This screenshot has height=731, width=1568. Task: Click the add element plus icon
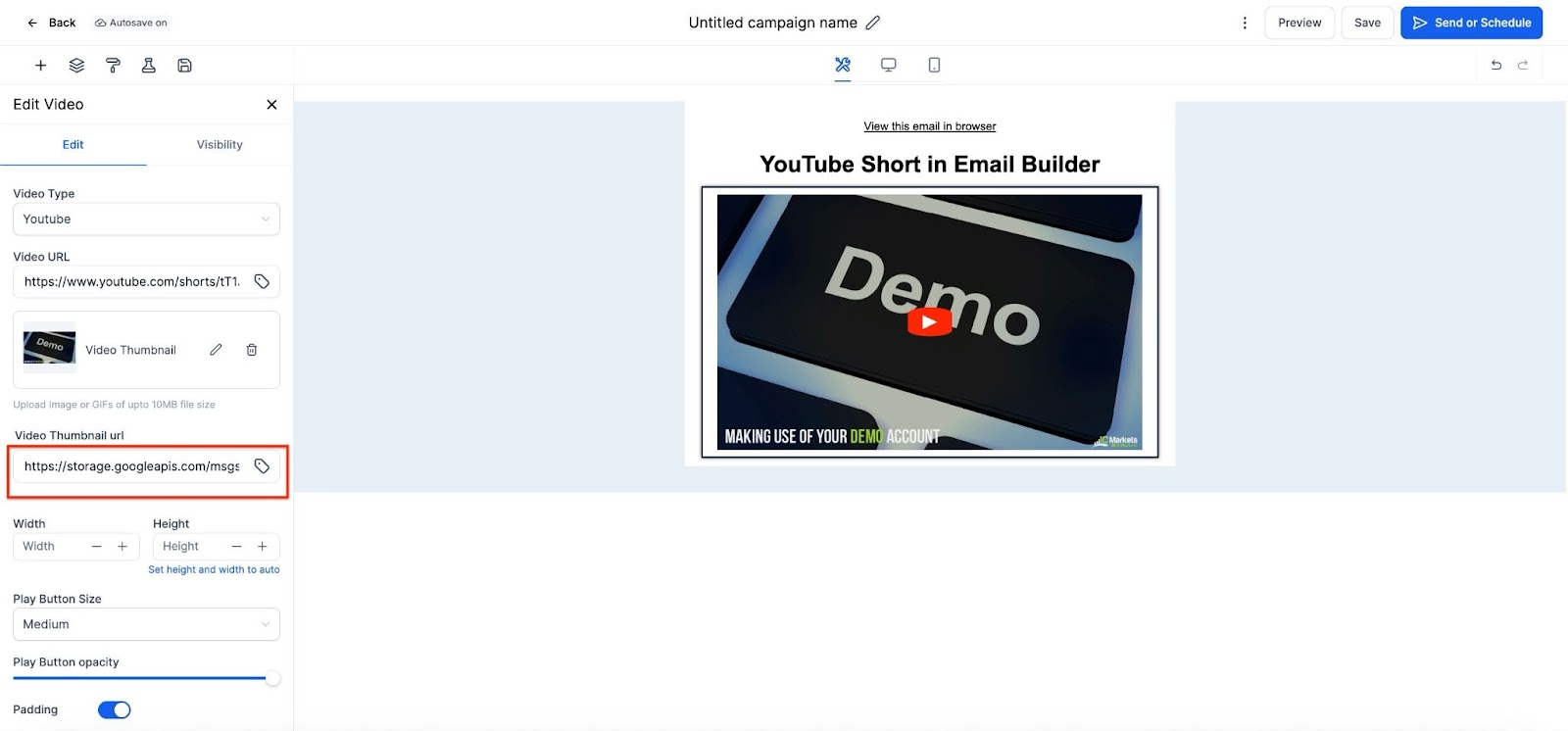pyautogui.click(x=40, y=66)
